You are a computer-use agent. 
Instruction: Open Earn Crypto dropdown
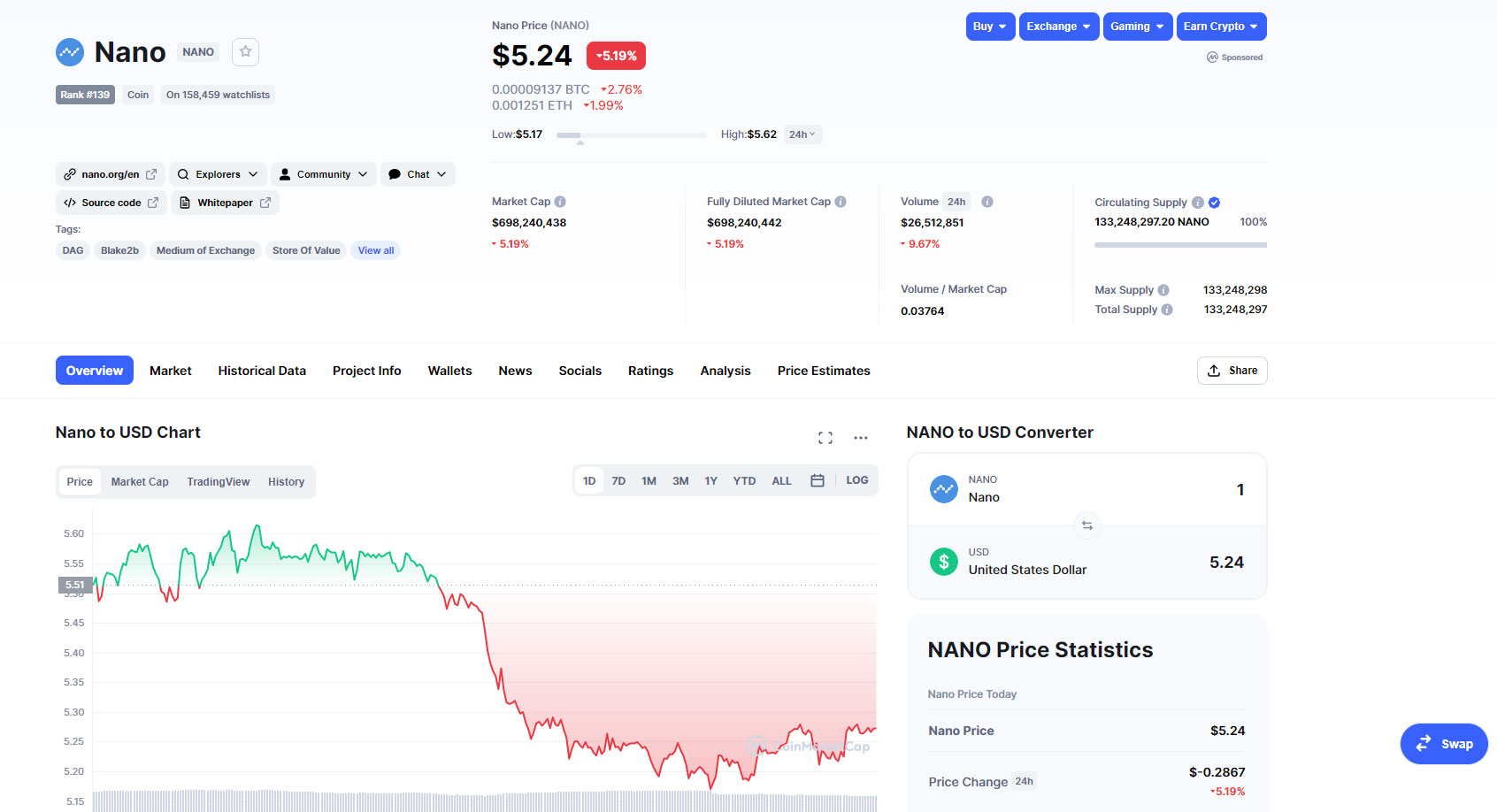[x=1221, y=27]
